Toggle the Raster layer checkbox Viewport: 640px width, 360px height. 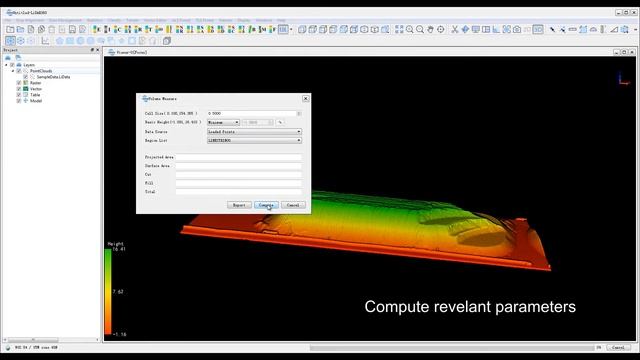[19, 83]
